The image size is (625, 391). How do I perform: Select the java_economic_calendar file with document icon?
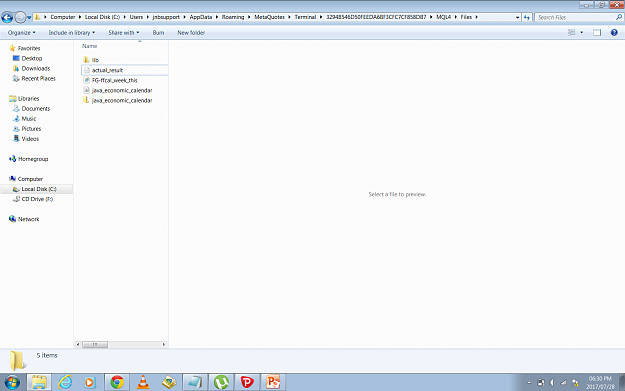point(122,90)
